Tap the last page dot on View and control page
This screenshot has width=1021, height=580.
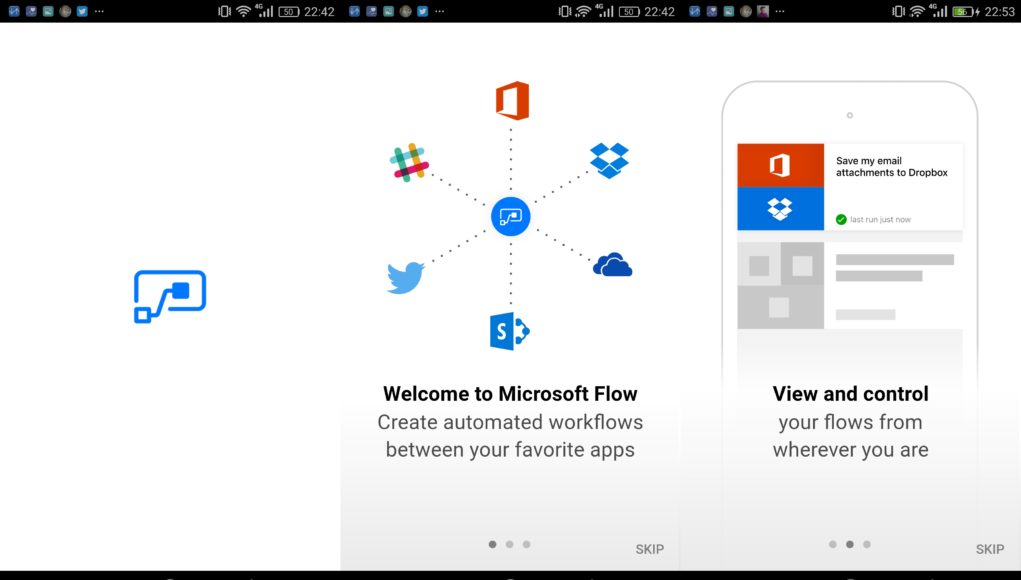(867, 544)
